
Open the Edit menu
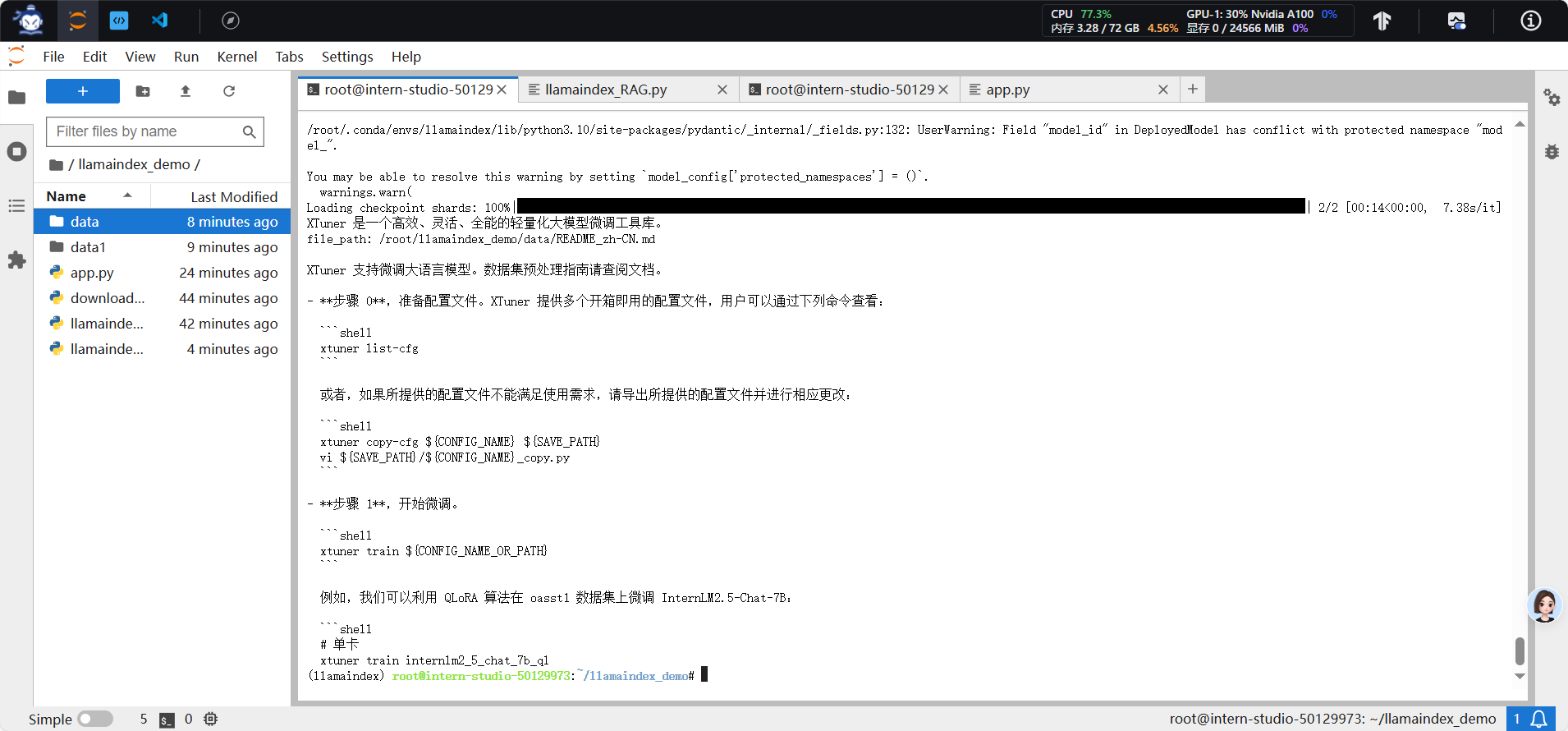(94, 57)
